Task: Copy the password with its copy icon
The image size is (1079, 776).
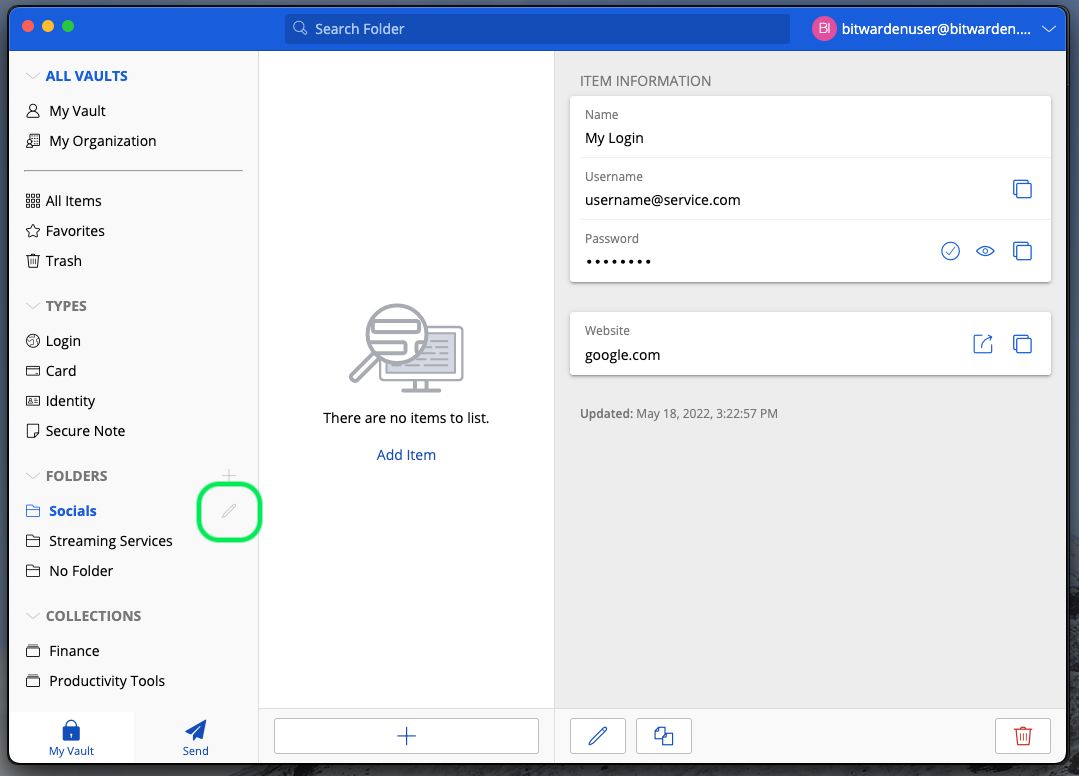Action: (x=1022, y=250)
